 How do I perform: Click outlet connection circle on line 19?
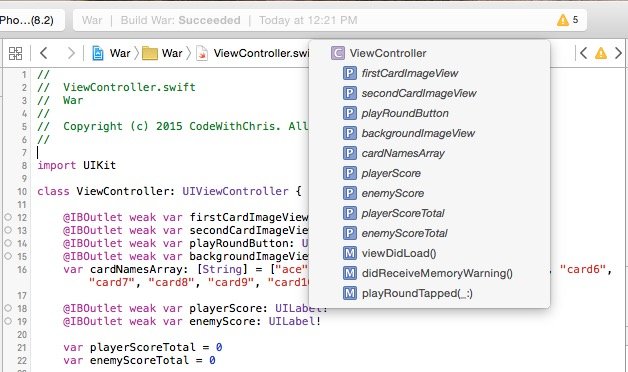(8, 321)
